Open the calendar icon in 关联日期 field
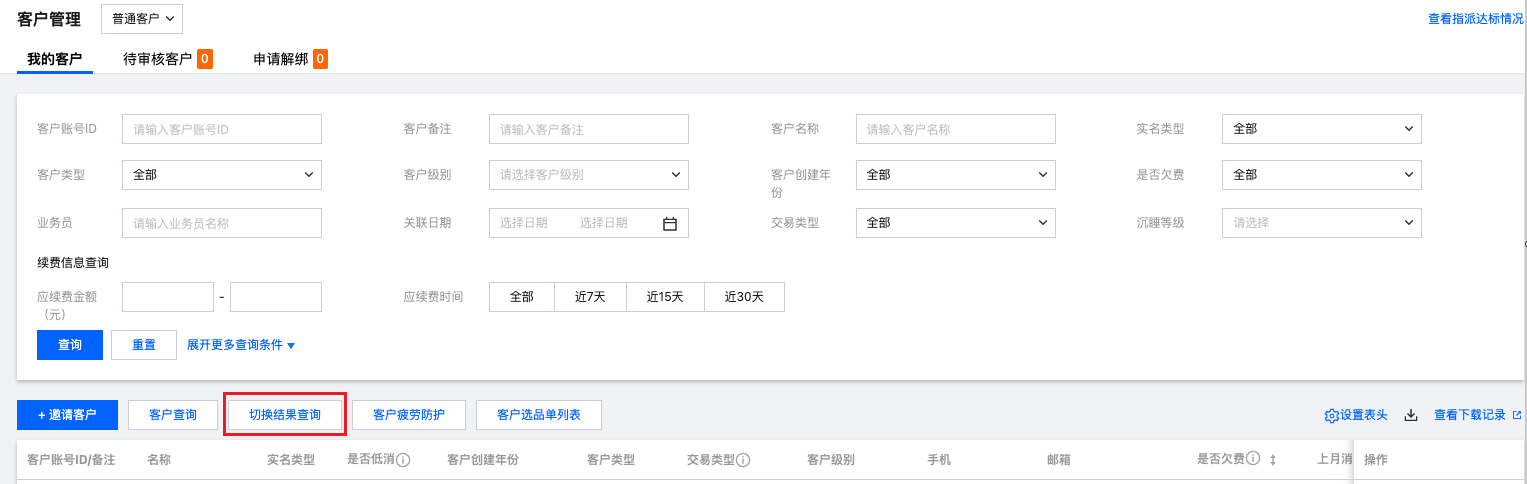Image resolution: width=1527 pixels, height=484 pixels. [670, 223]
